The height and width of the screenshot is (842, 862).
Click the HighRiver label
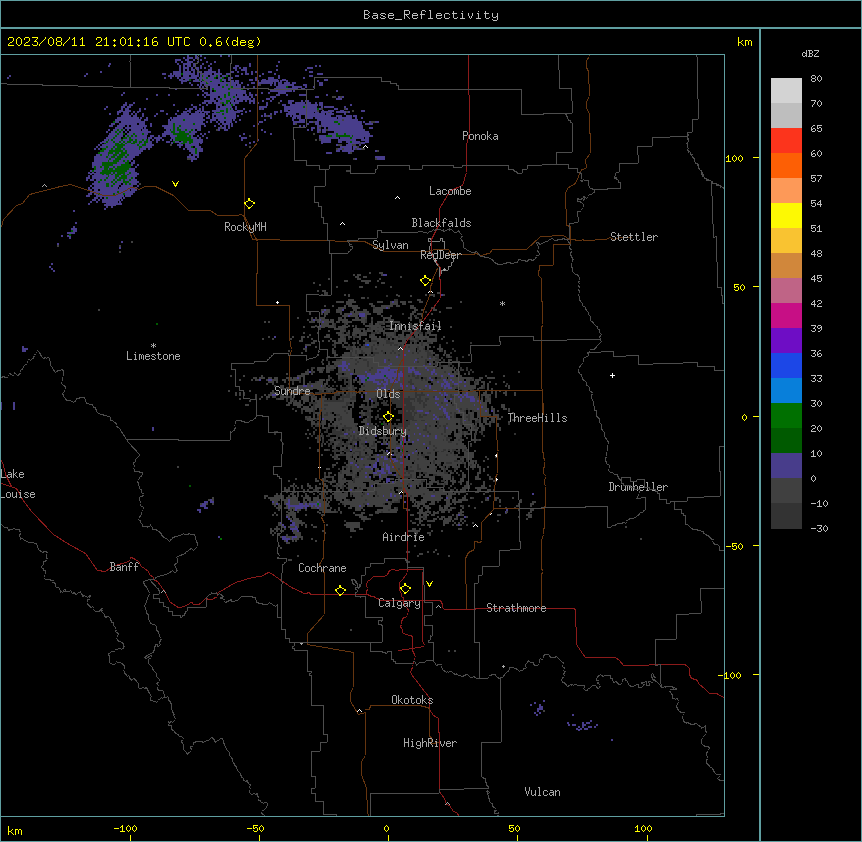click(430, 743)
